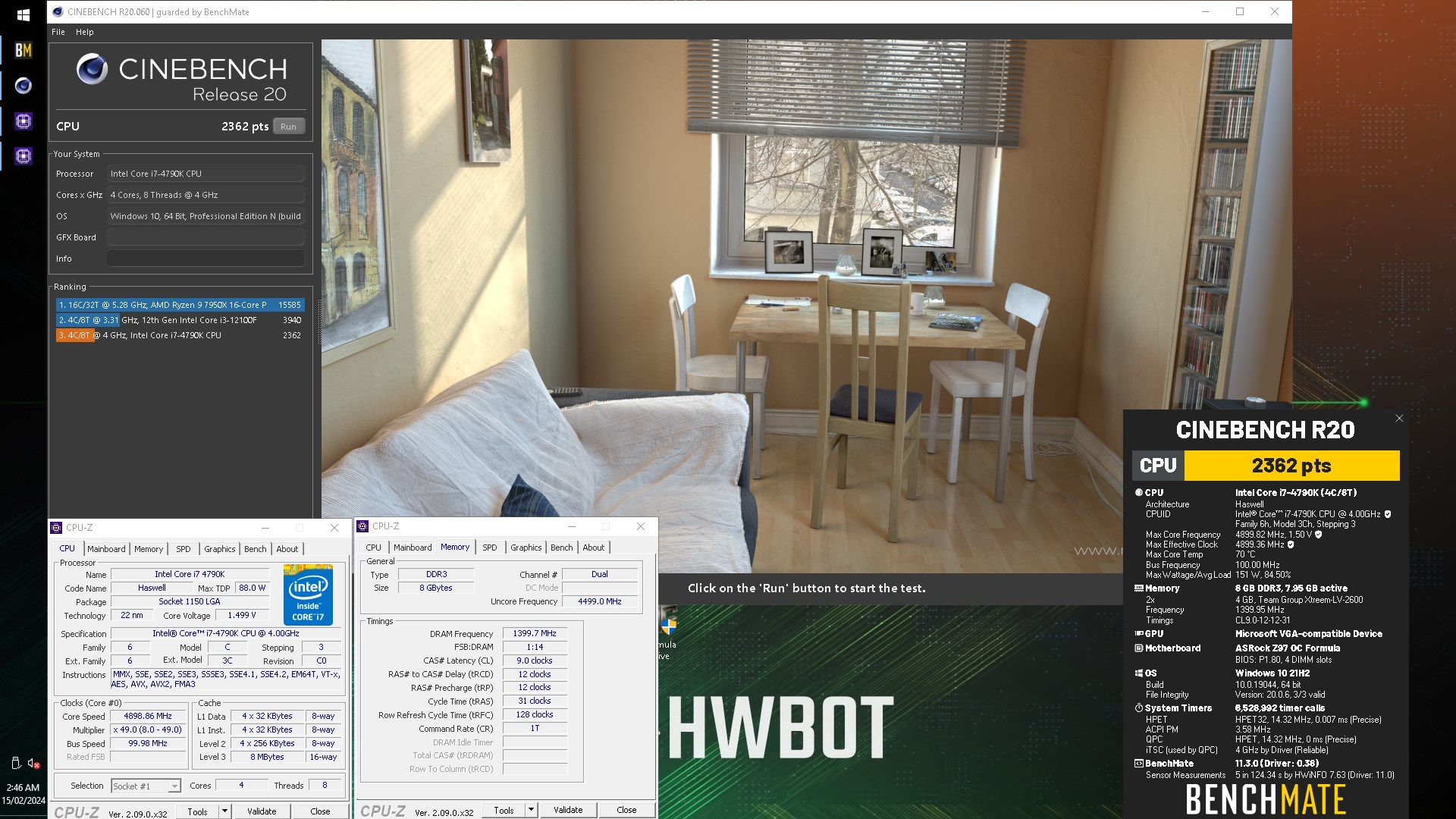Click Close button in left CPU-Z
The width and height of the screenshot is (1456, 819).
pos(320,811)
